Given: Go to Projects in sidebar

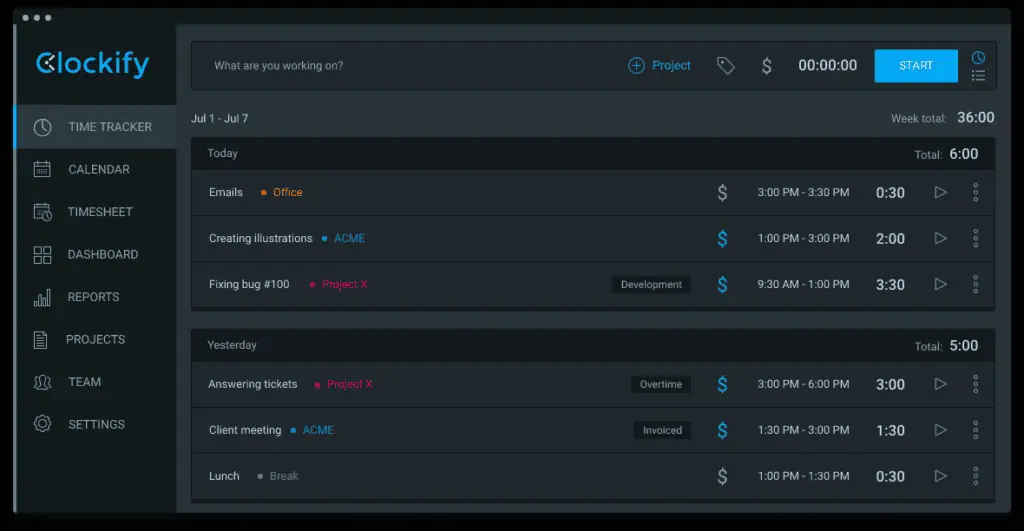Looking at the screenshot, I should coord(95,339).
